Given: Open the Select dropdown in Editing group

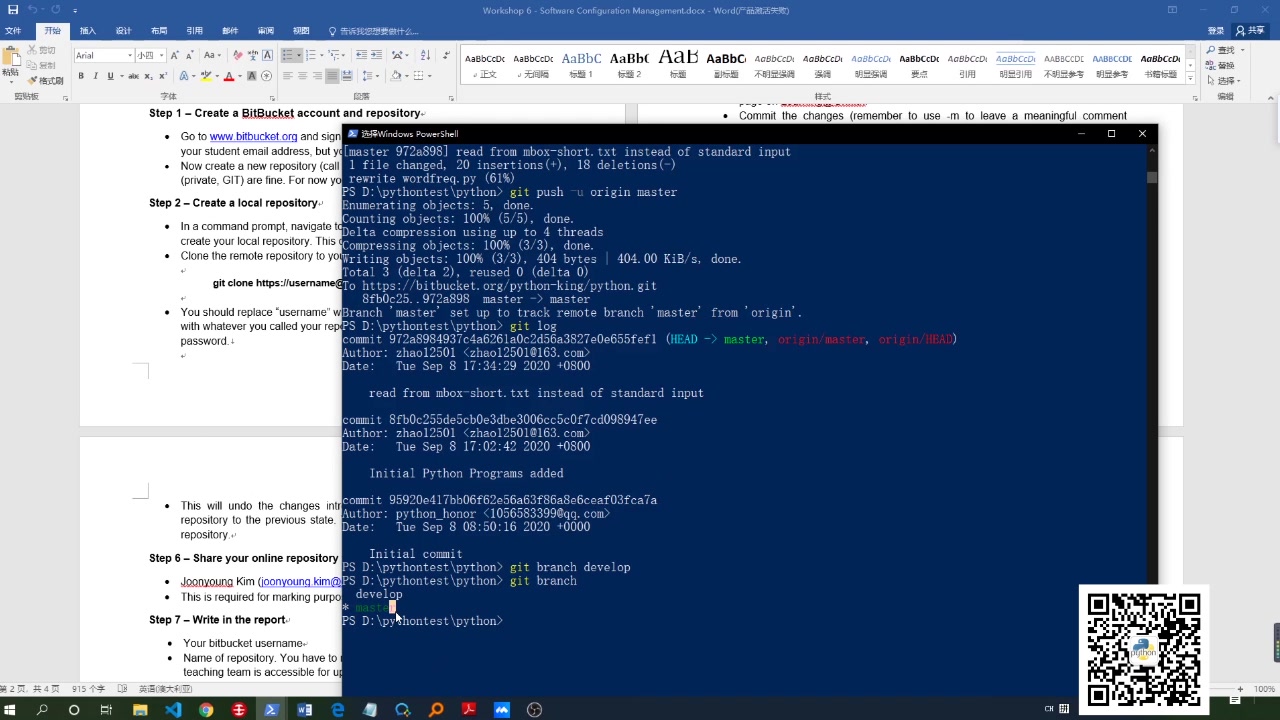Looking at the screenshot, I should click(x=1238, y=81).
